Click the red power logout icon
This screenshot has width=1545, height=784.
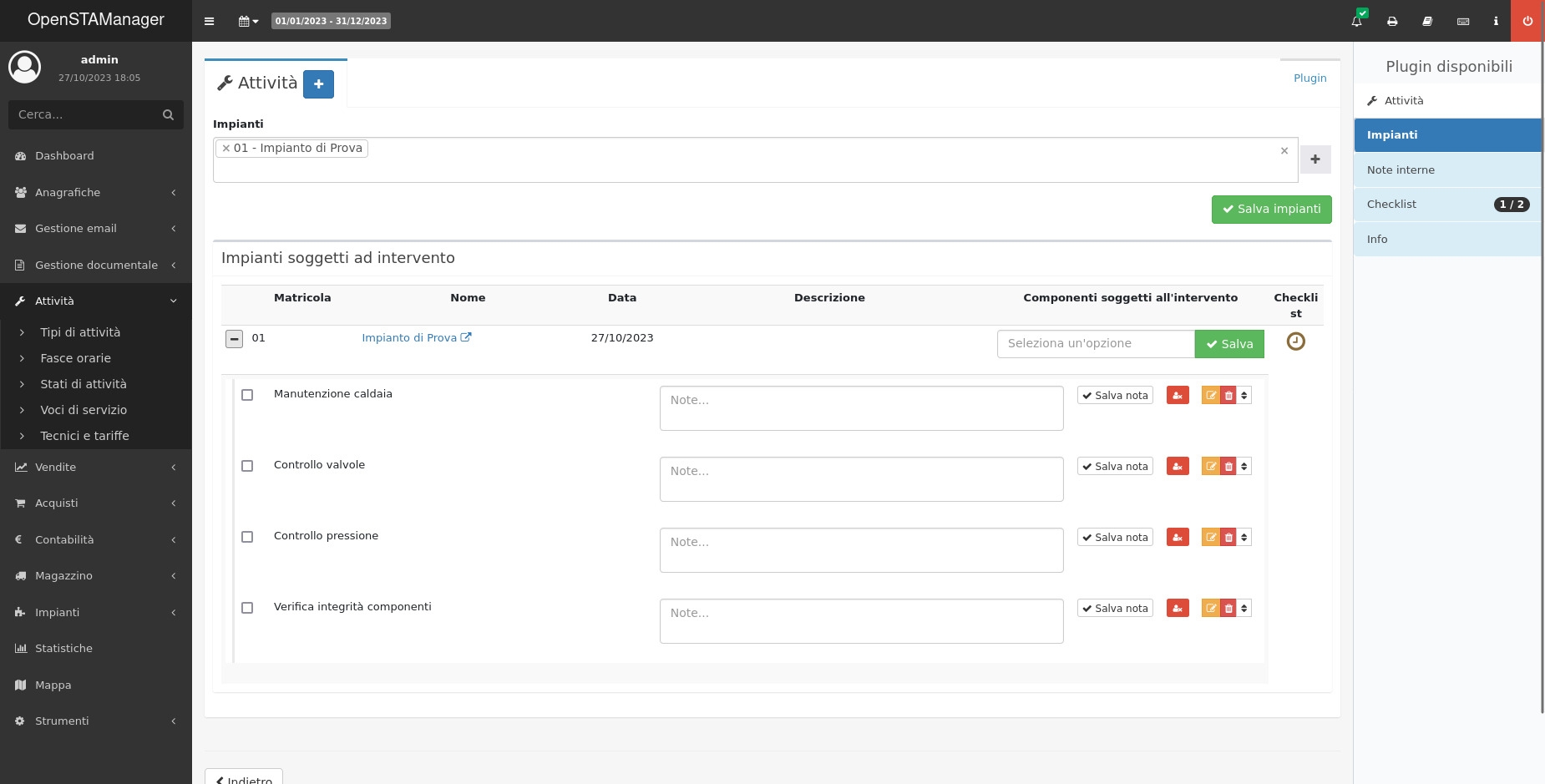tap(1527, 21)
